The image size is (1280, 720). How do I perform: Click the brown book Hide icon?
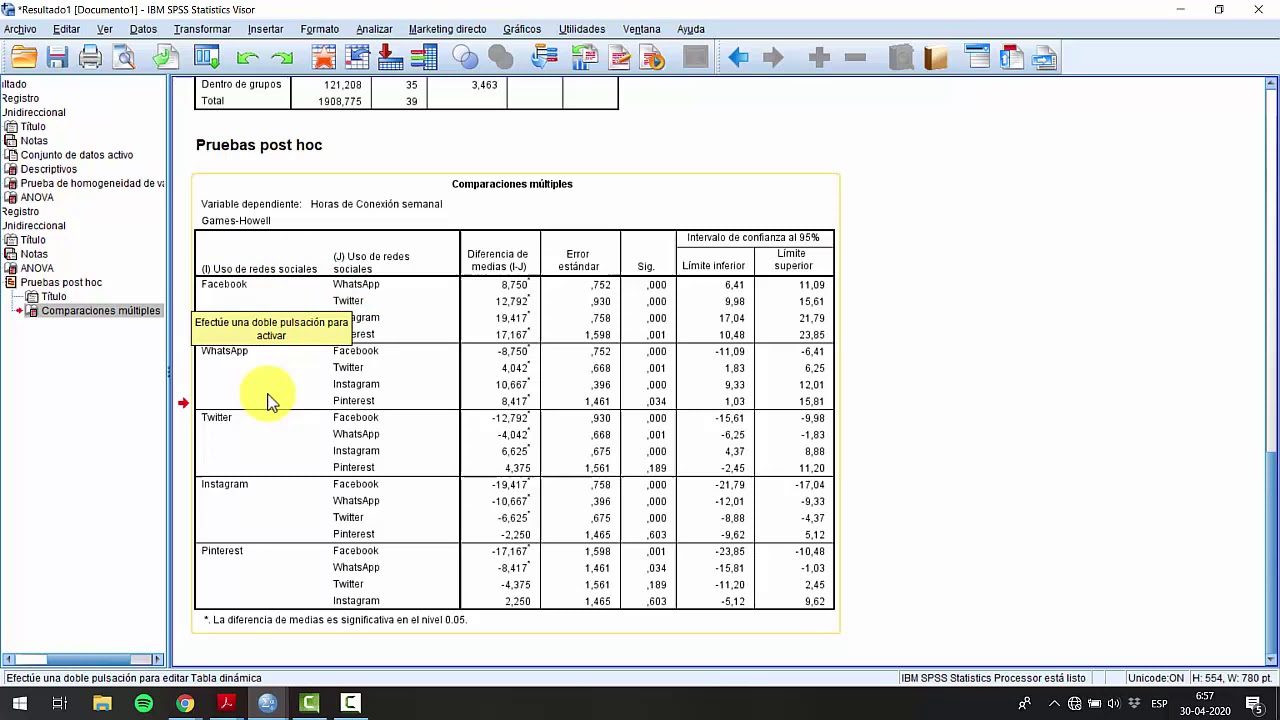936,58
